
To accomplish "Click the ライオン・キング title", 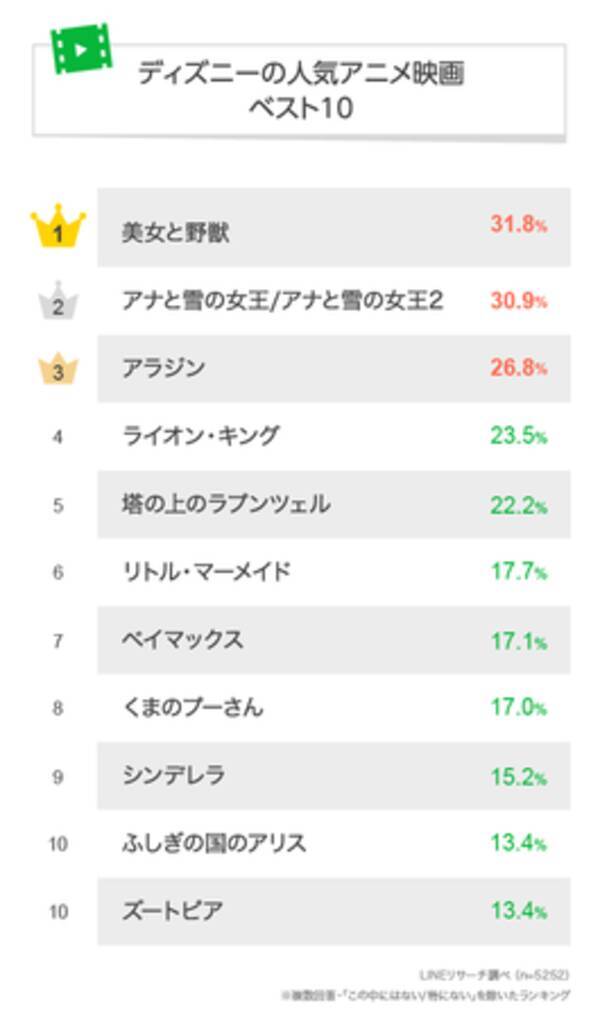I will pos(200,436).
